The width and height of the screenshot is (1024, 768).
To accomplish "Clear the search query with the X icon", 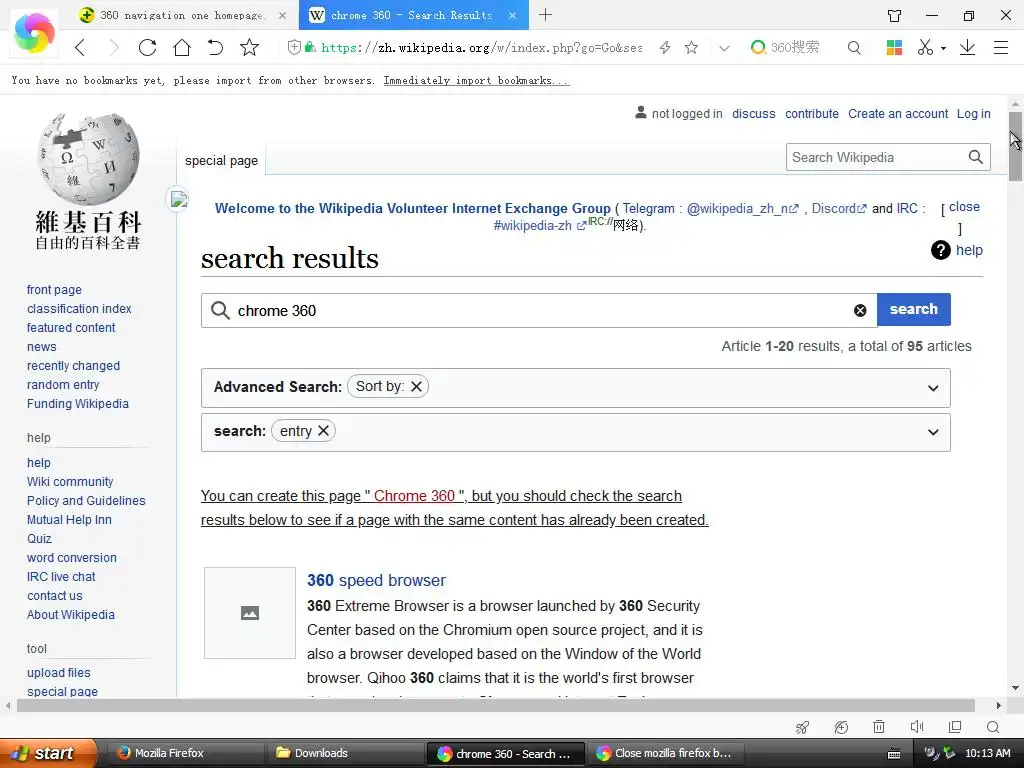I will [x=860, y=311].
